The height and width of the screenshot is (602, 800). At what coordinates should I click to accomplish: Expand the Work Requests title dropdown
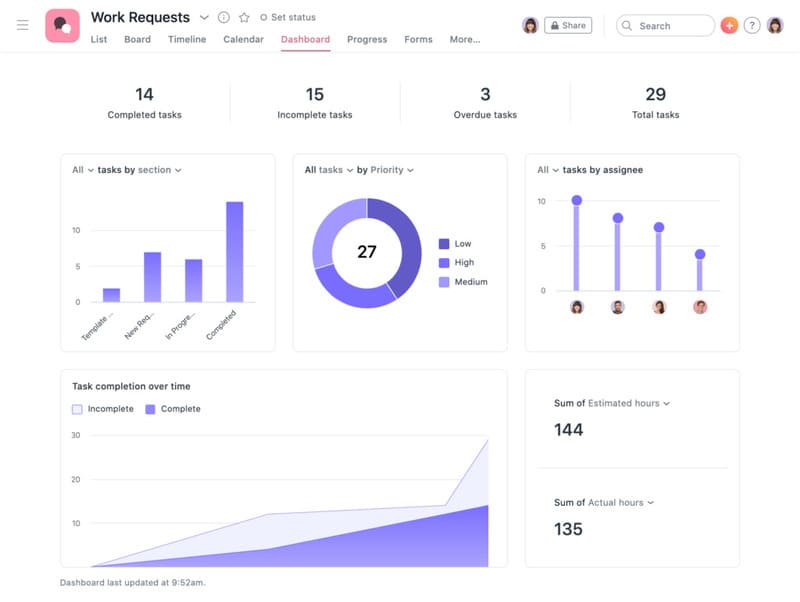pos(203,17)
